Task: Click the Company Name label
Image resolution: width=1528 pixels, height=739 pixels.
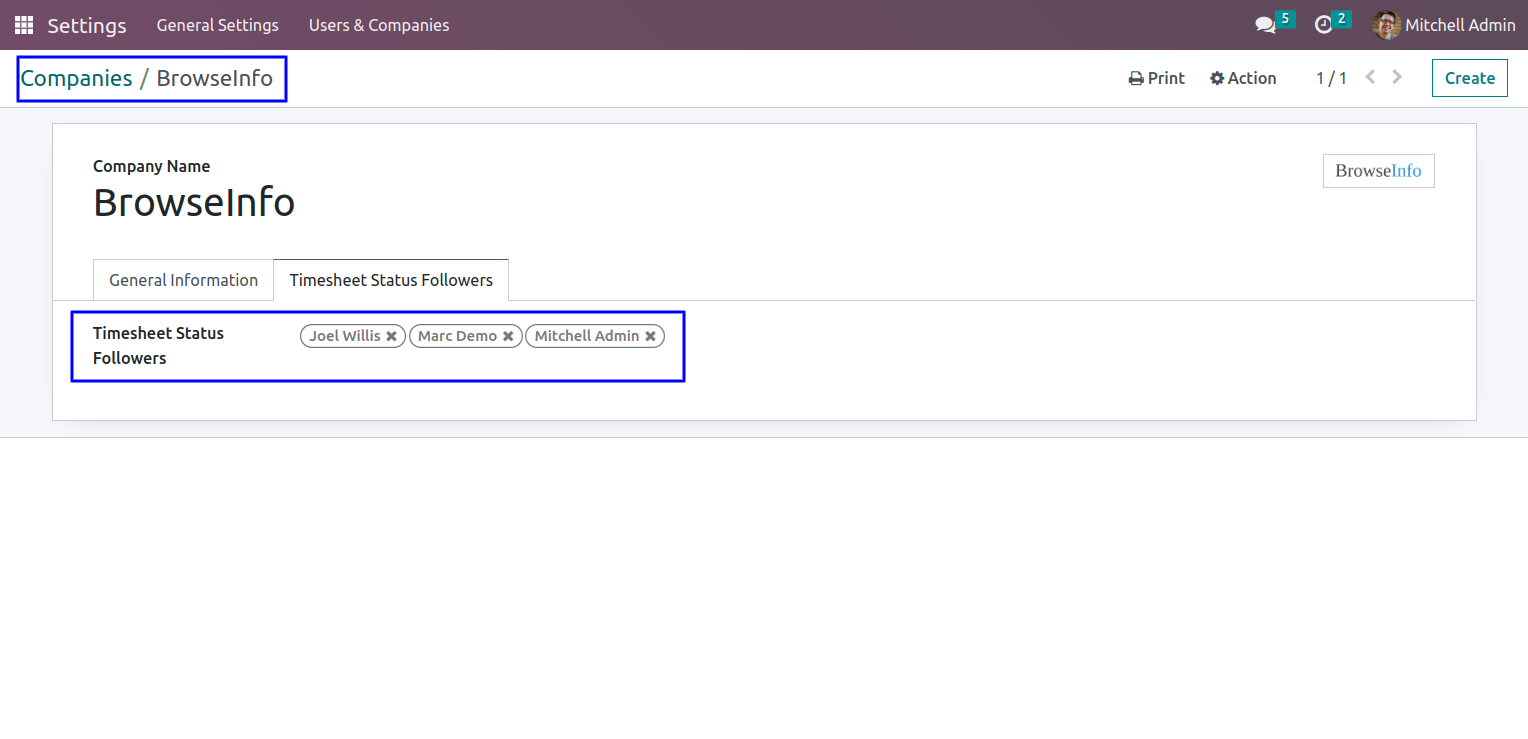Action: 151,166
